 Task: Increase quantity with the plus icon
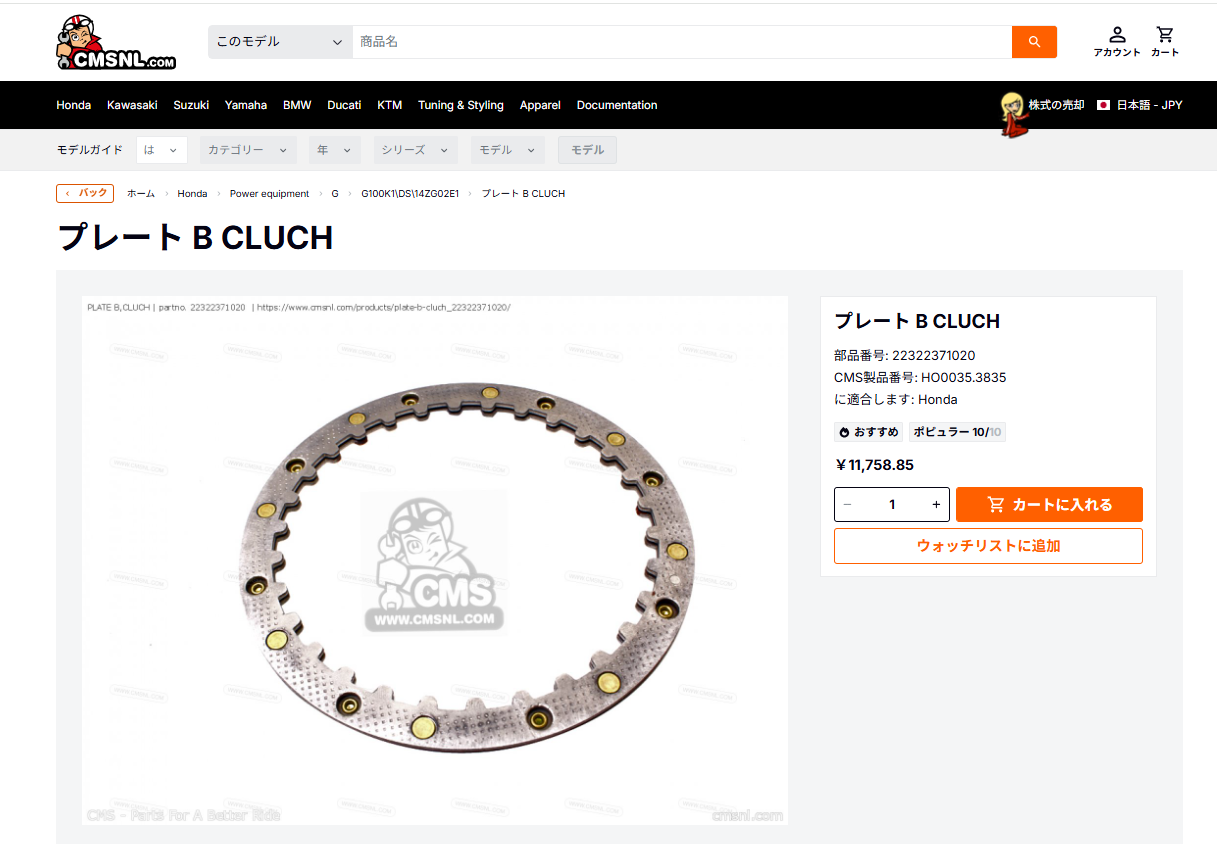click(x=936, y=504)
